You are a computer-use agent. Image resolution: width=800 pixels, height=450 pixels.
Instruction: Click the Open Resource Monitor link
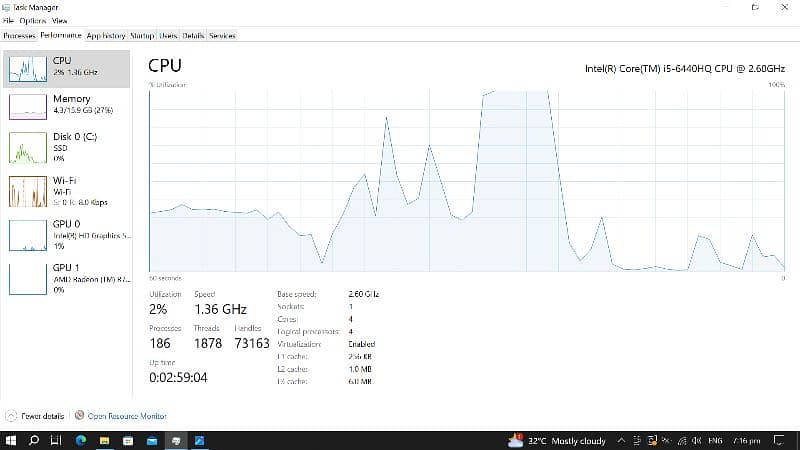click(x=127, y=416)
